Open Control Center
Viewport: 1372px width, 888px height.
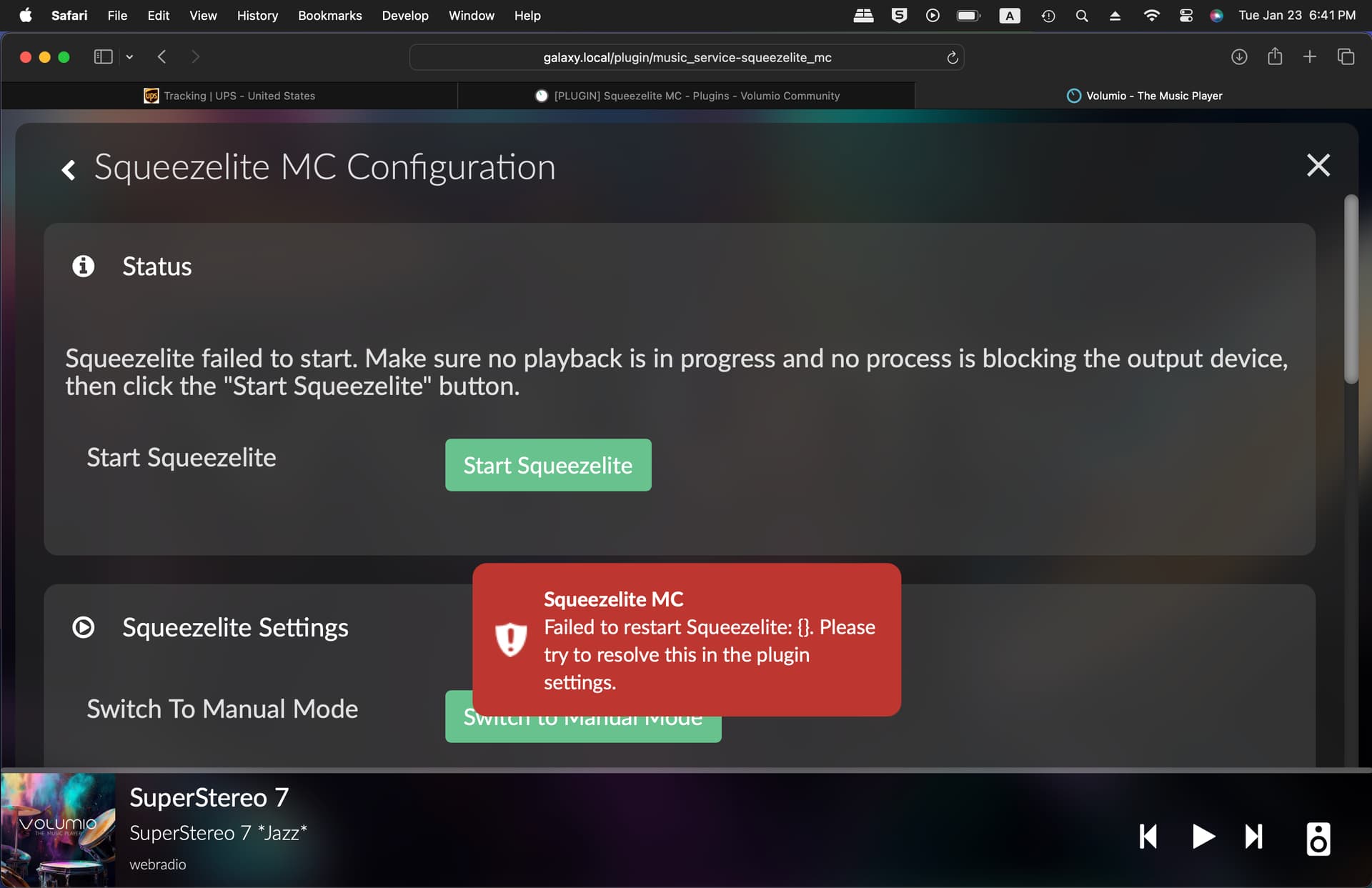[1185, 15]
